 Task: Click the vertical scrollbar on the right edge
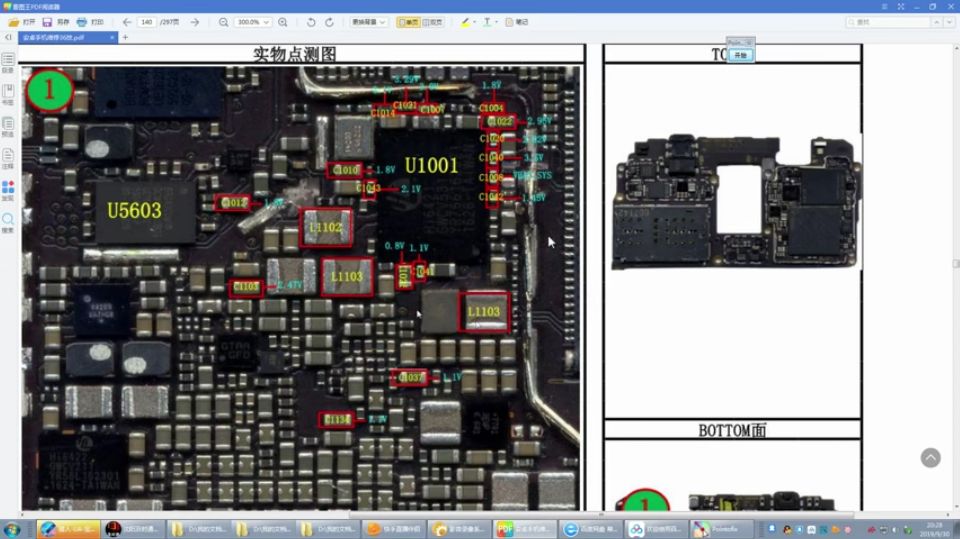pos(956,263)
